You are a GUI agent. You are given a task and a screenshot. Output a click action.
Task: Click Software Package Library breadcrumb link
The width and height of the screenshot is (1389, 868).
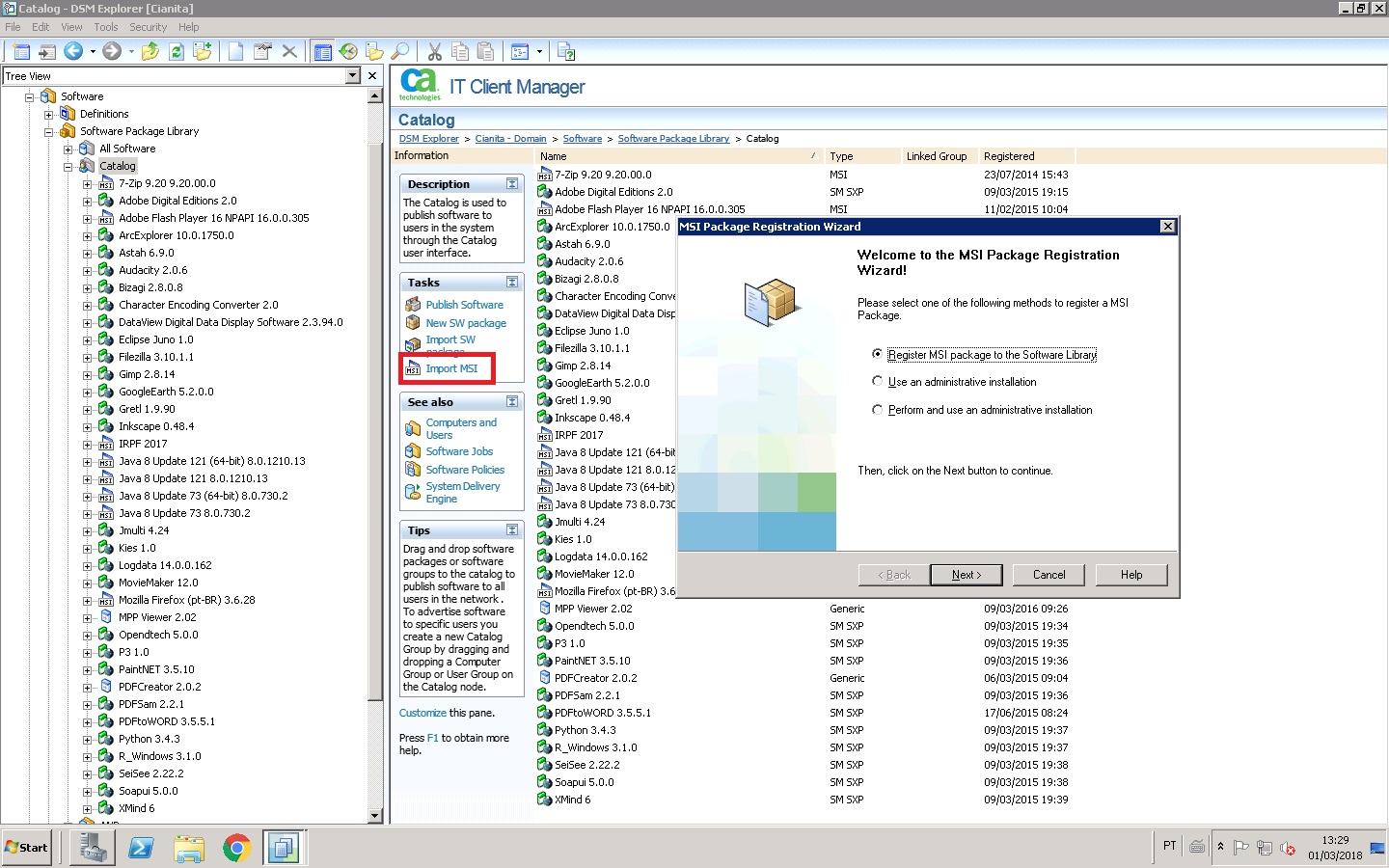(673, 139)
